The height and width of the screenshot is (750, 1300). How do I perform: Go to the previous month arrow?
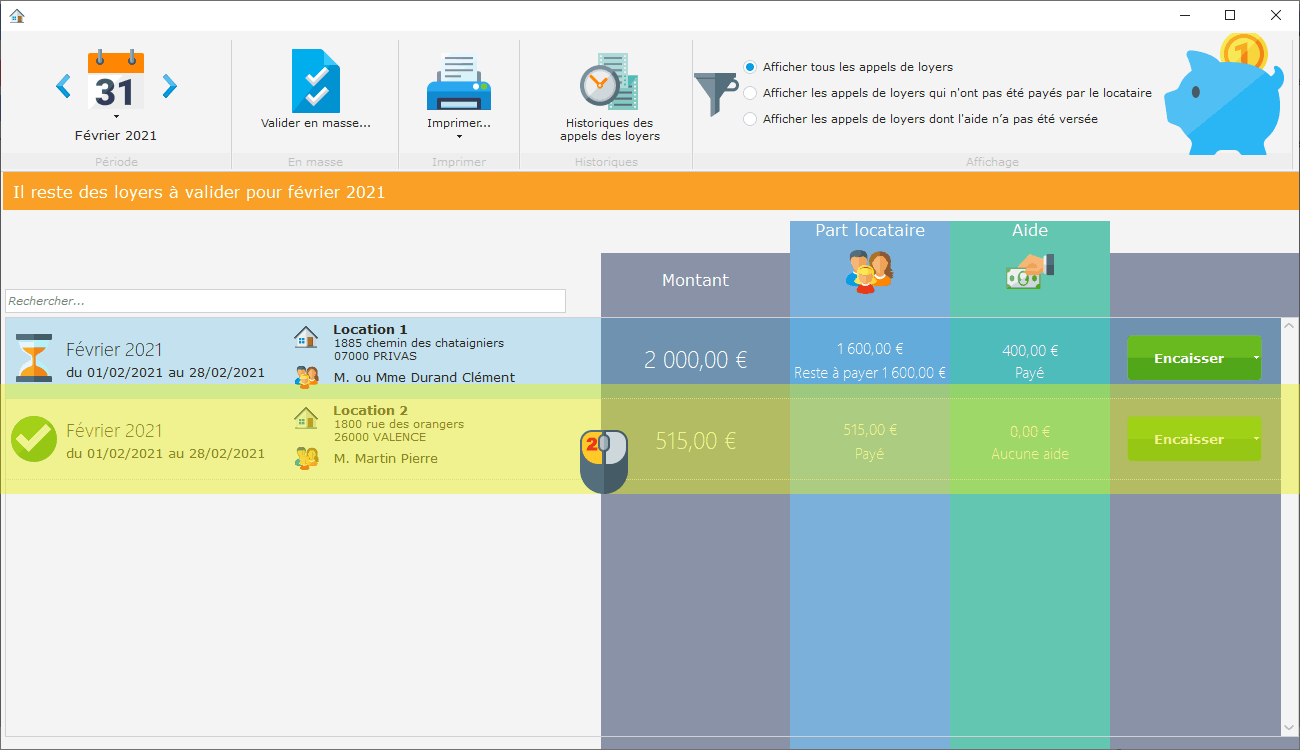coord(63,87)
